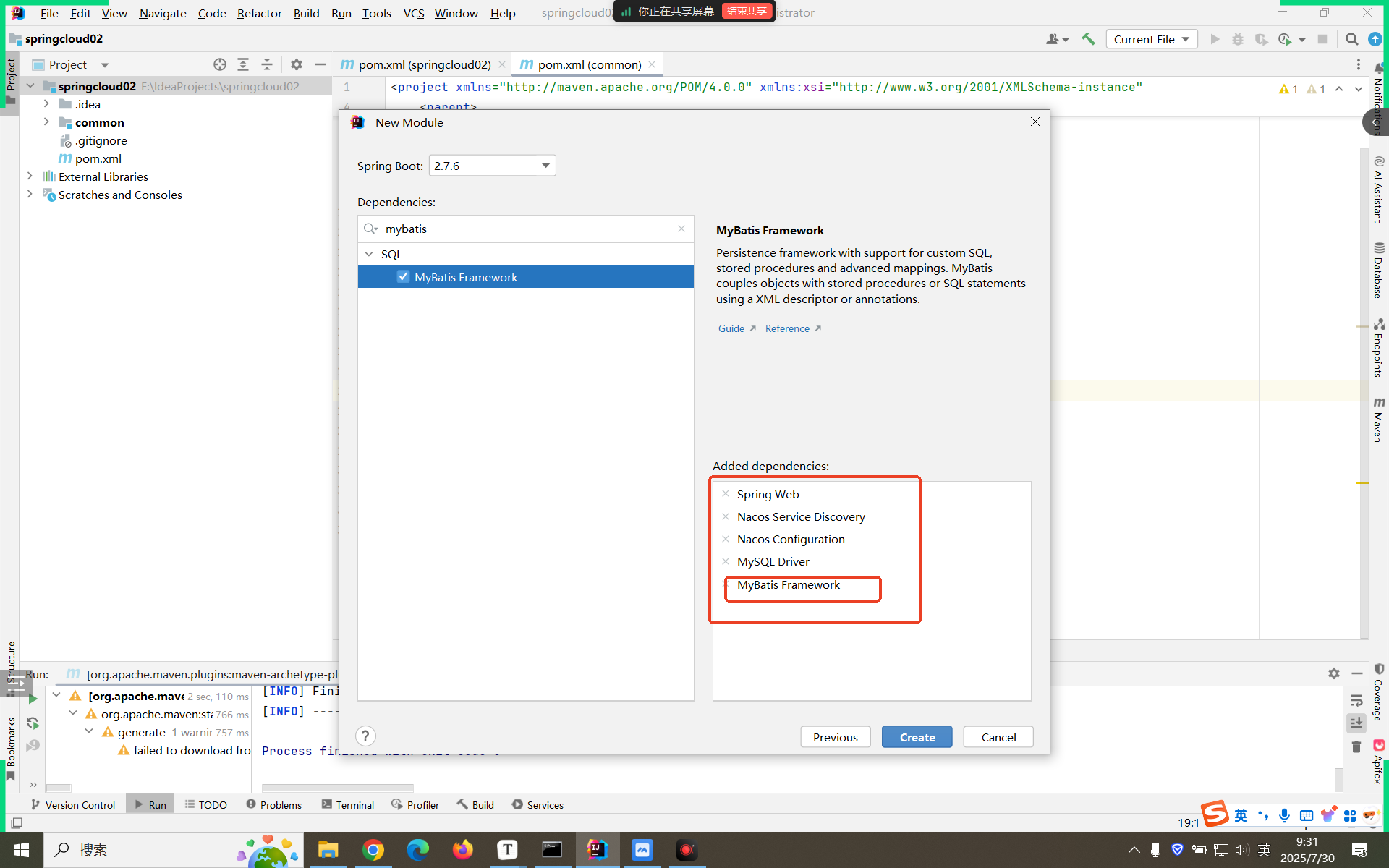1389x868 pixels.
Task: Open the Spring Boot version dropdown
Action: (492, 166)
